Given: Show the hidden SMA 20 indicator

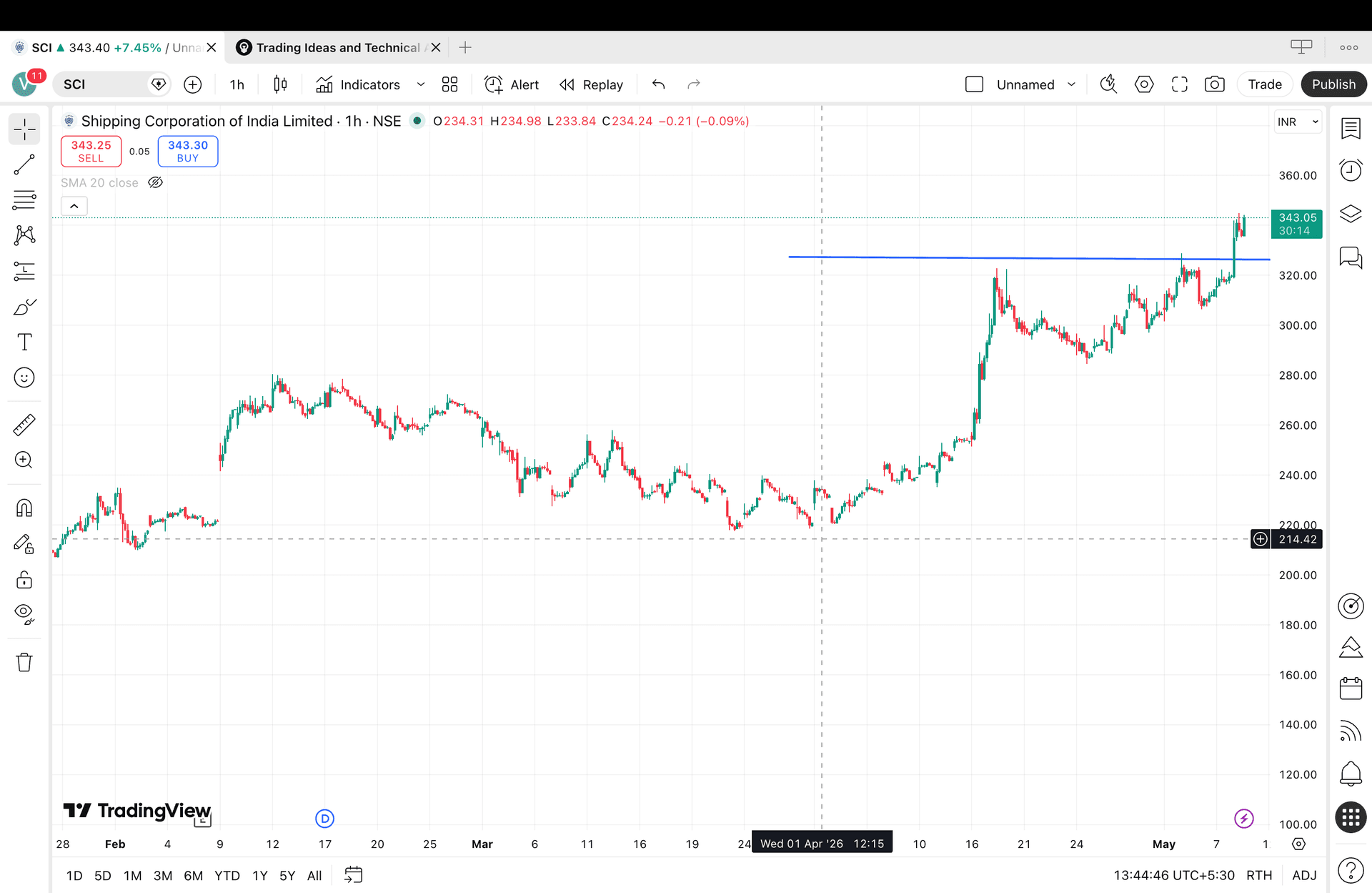Looking at the screenshot, I should click(x=155, y=182).
